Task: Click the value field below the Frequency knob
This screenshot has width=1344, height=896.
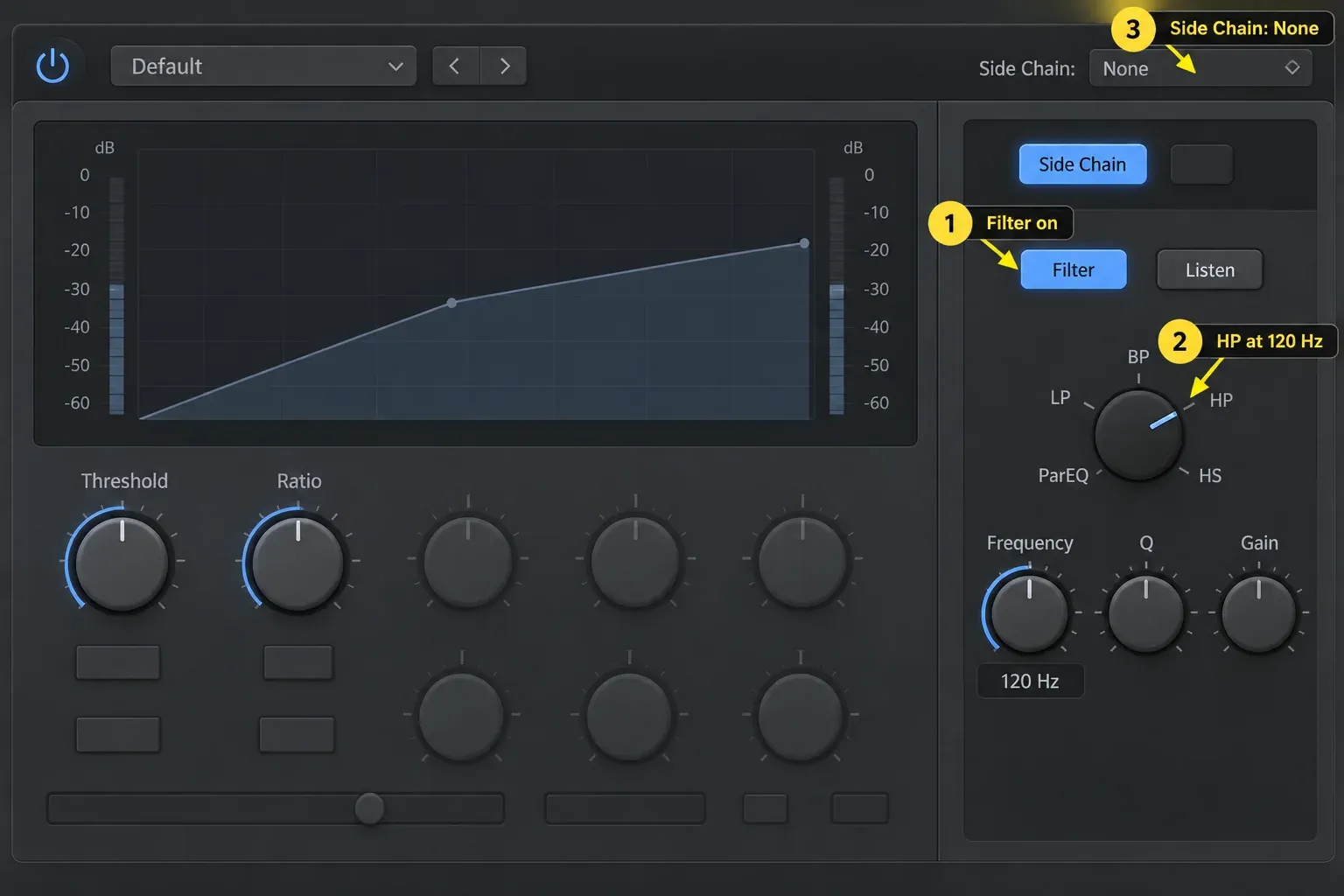Action: click(x=1030, y=682)
